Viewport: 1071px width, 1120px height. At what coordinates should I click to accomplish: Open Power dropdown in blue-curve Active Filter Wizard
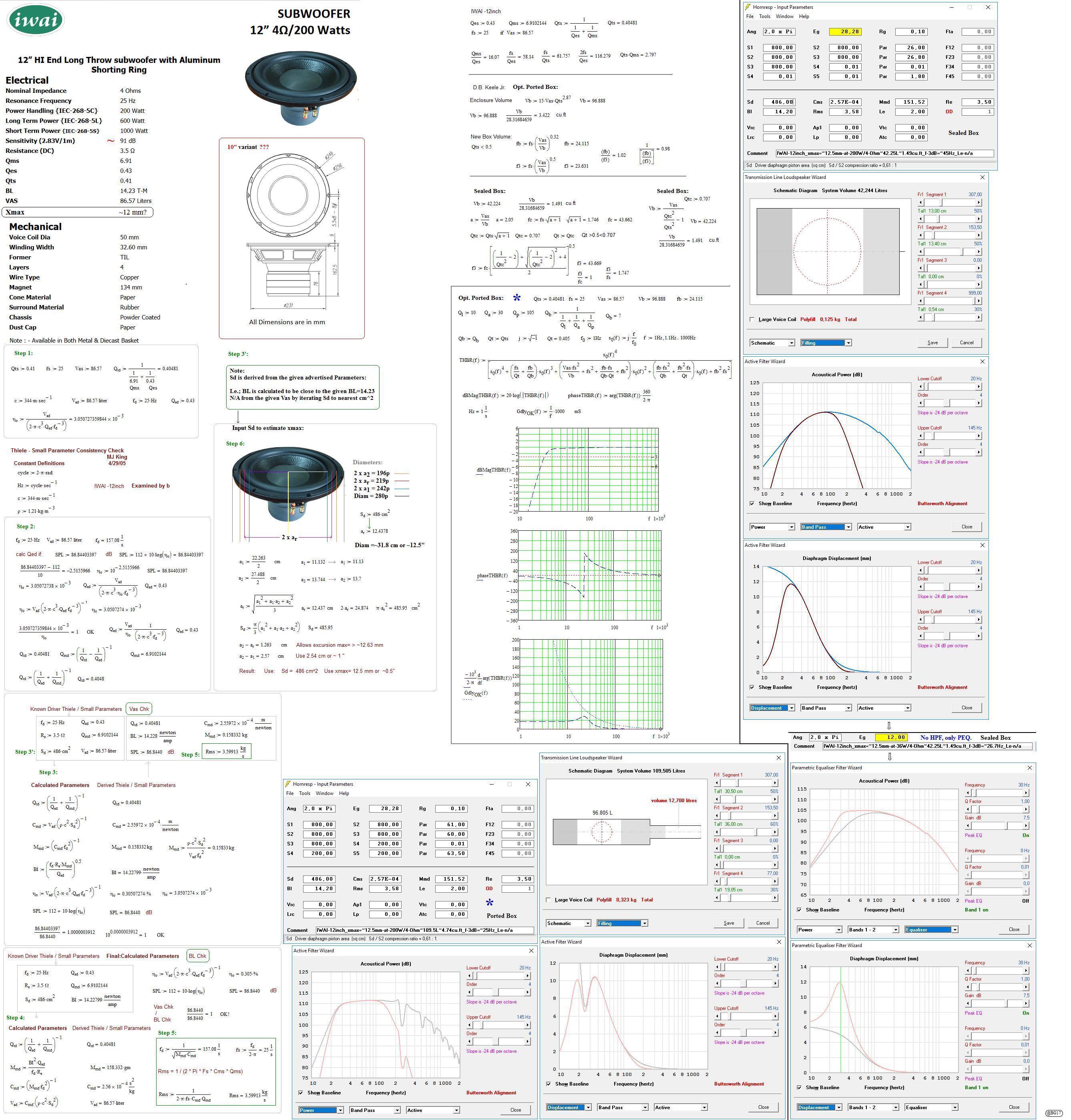[x=772, y=527]
